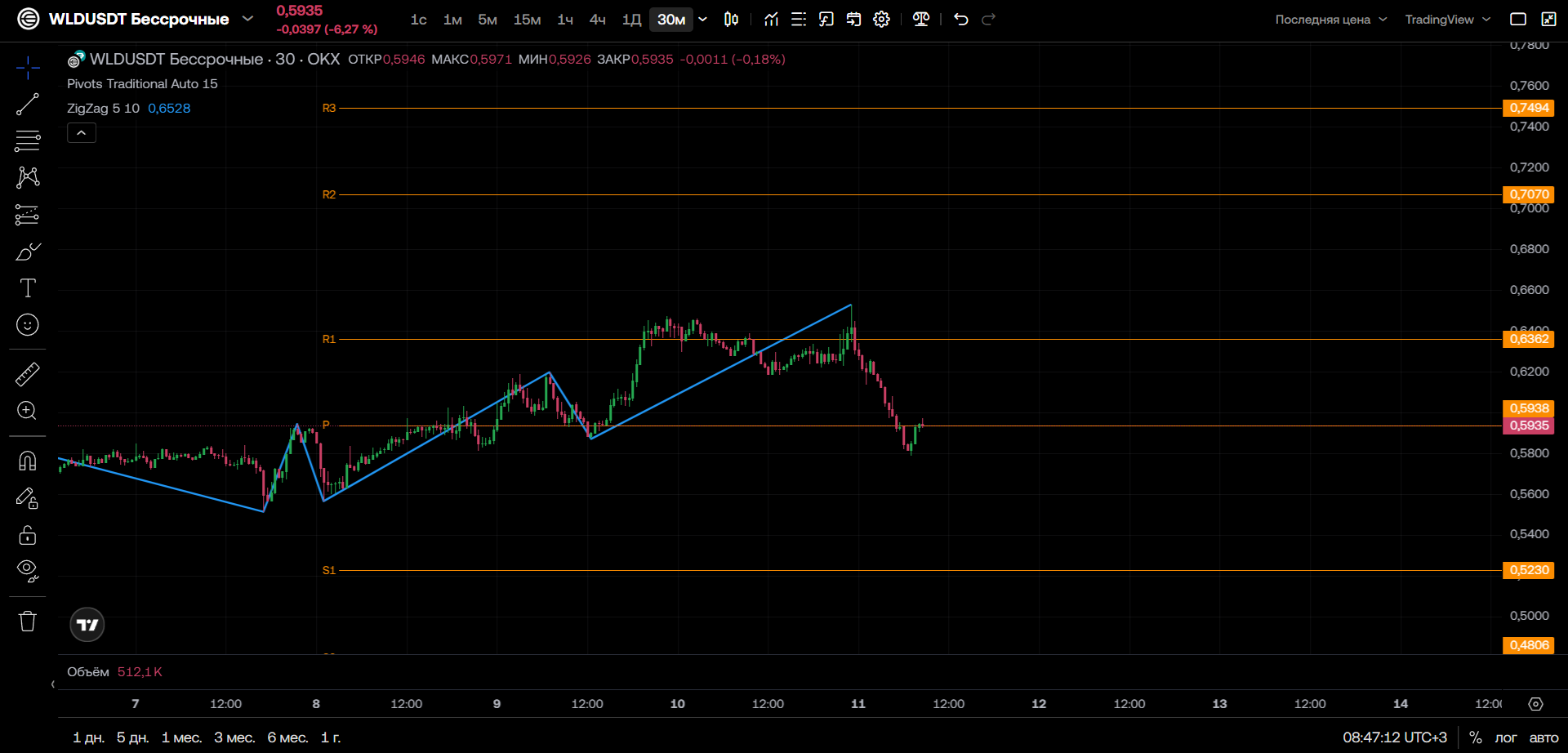
Task: Open the TradingView chart source dropdown
Action: pyautogui.click(x=1448, y=19)
